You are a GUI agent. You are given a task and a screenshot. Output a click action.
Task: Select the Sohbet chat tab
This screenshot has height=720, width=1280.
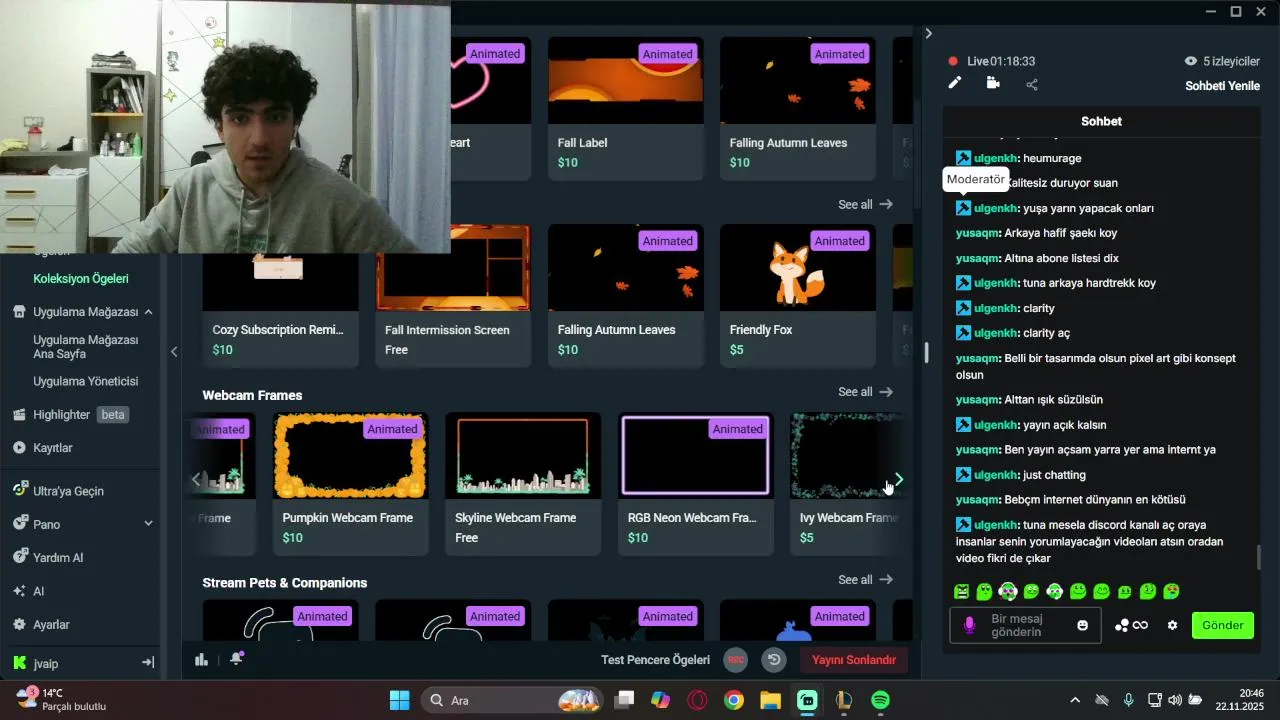pos(1101,121)
